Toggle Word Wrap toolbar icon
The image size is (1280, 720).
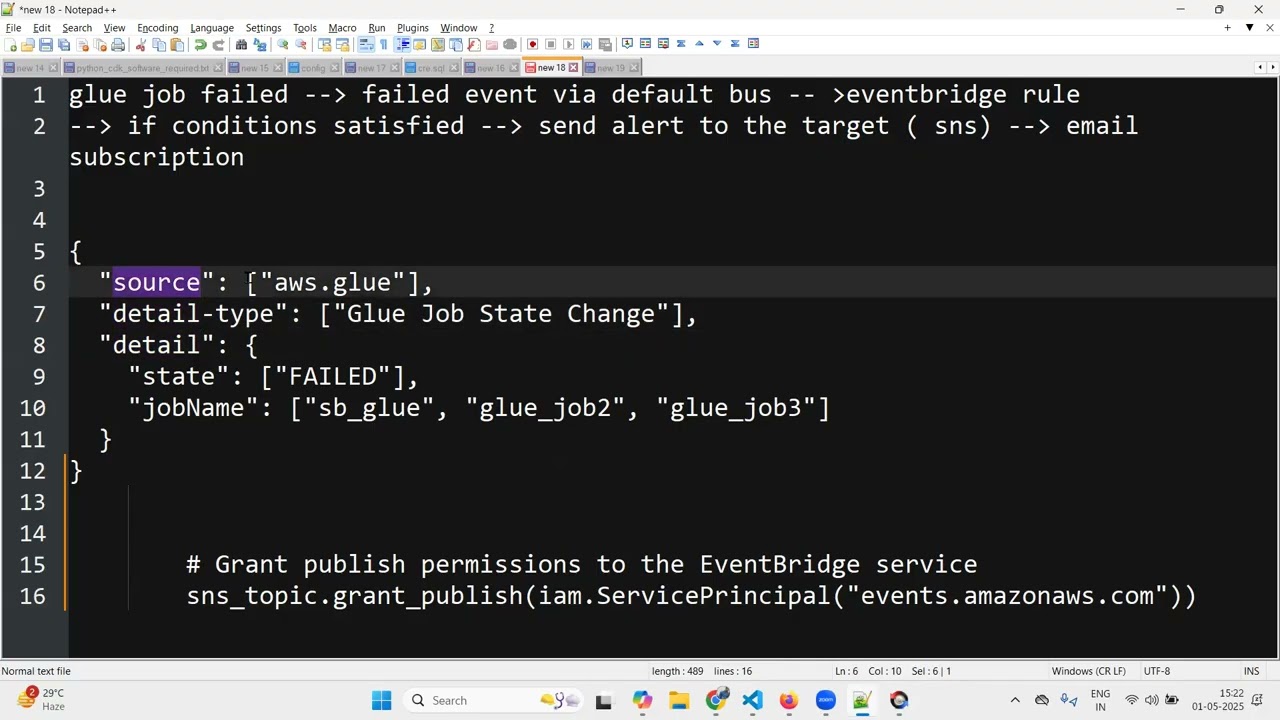click(x=366, y=45)
